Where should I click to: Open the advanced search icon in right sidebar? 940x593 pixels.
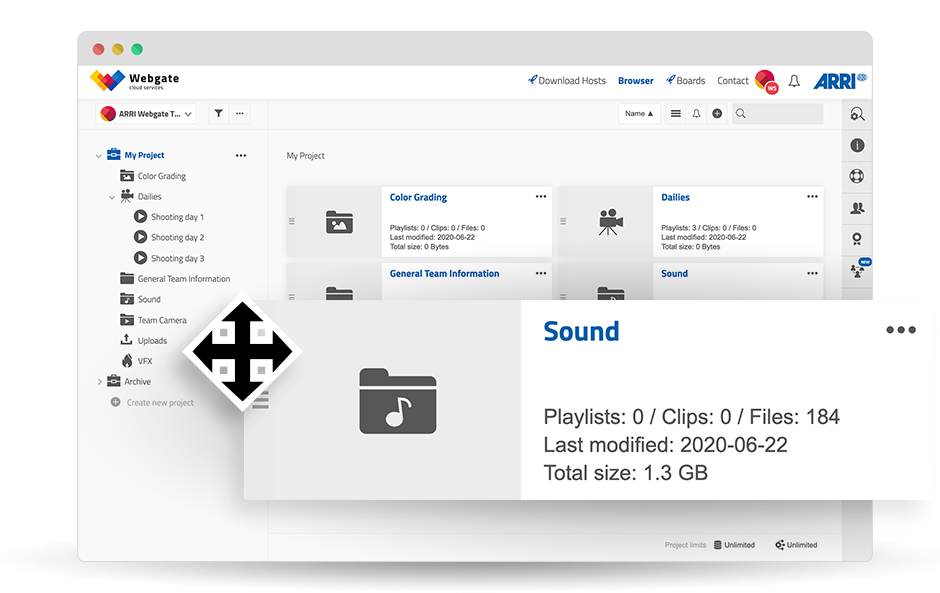857,115
